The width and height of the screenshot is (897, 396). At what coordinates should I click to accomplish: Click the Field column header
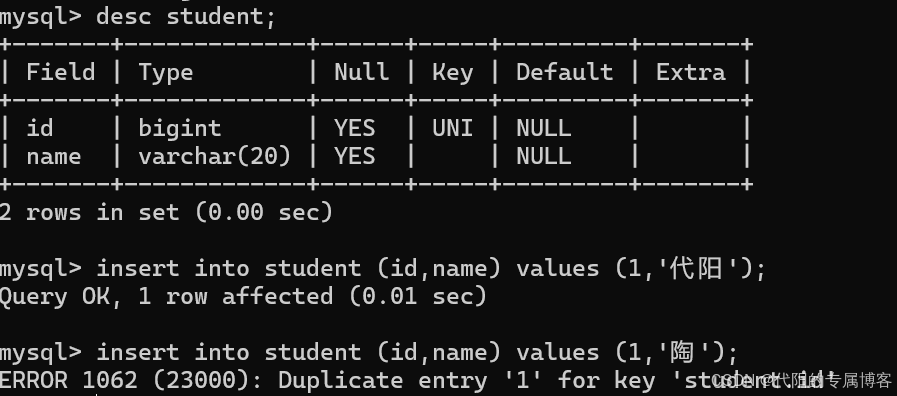[61, 72]
